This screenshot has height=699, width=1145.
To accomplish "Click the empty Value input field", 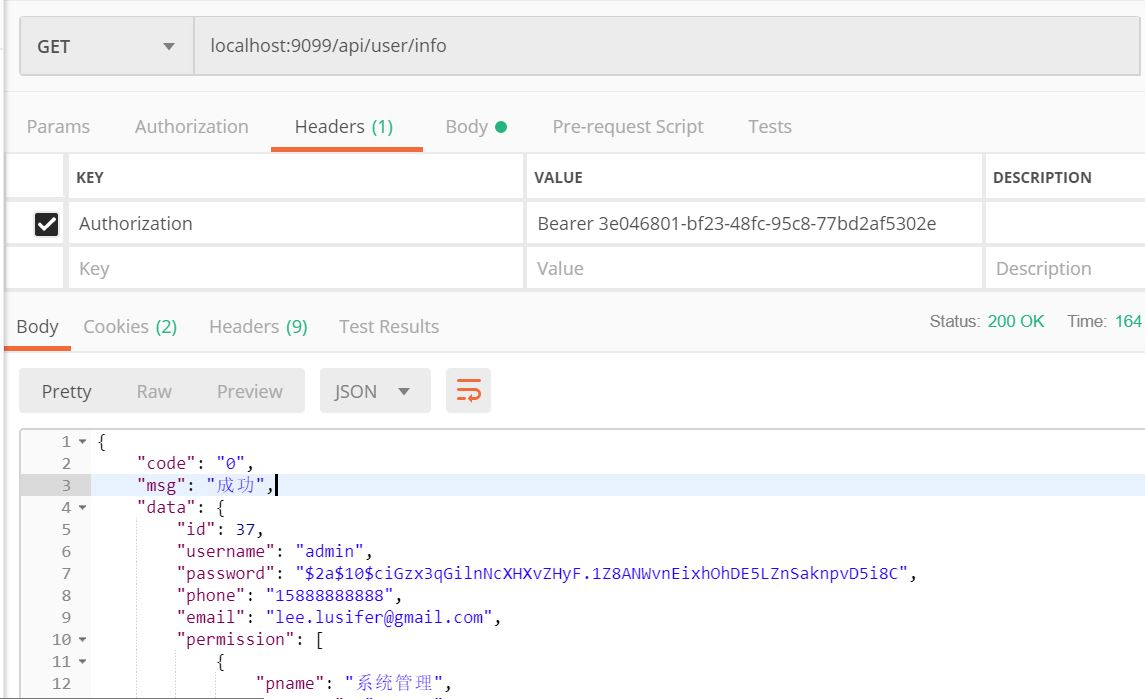I will point(754,268).
